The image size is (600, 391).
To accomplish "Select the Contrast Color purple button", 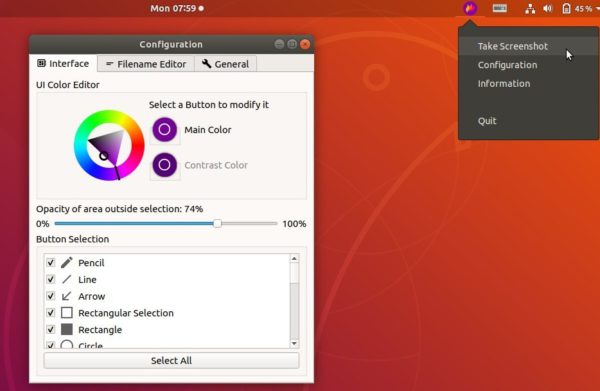I will pos(165,165).
